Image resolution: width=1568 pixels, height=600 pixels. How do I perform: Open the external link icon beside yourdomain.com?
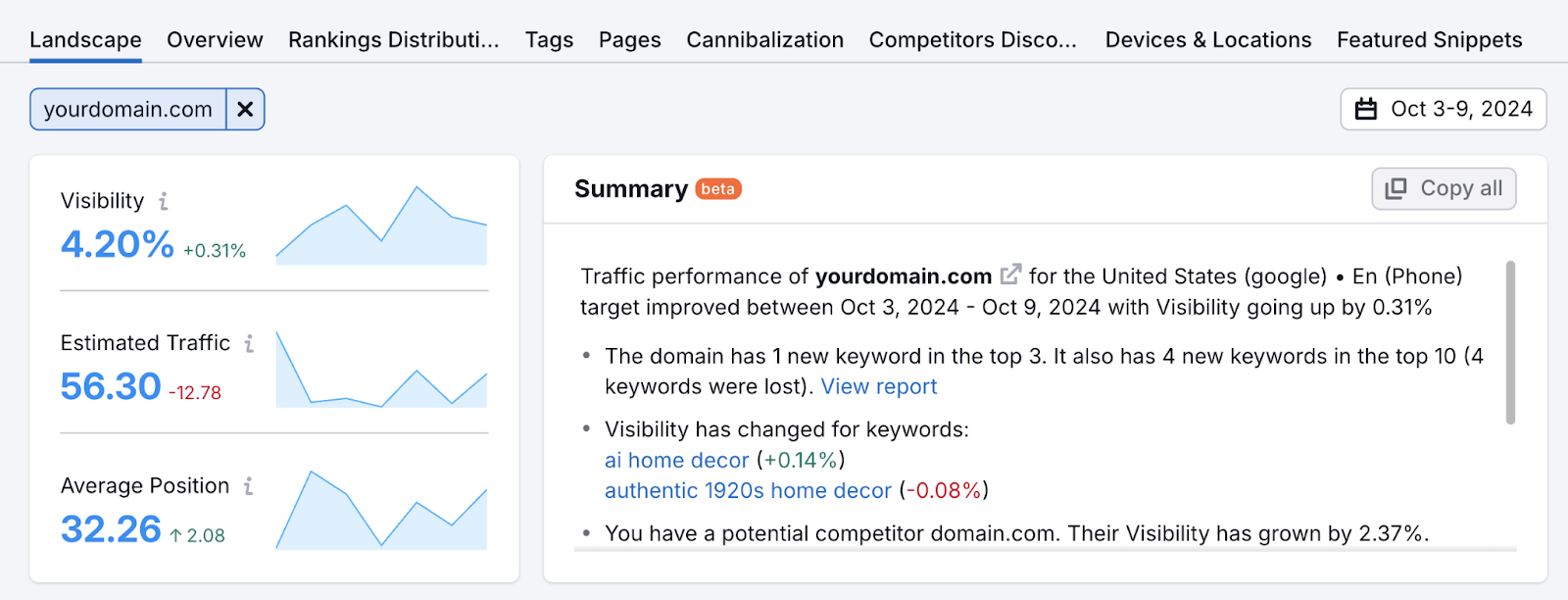(1010, 275)
